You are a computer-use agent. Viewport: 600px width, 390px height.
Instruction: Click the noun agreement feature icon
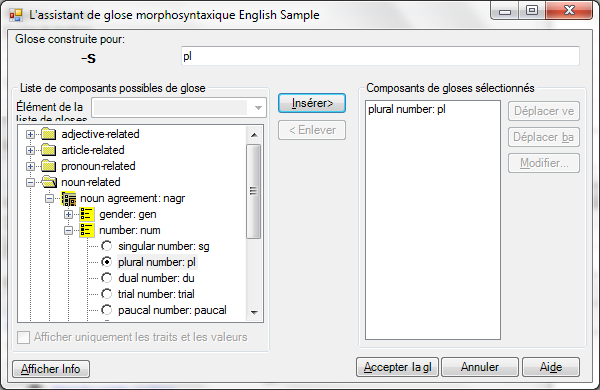pos(68,198)
